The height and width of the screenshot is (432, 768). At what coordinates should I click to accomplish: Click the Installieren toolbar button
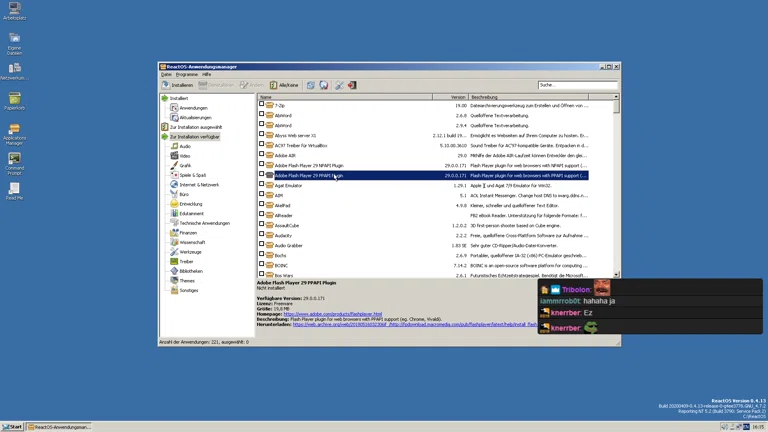(x=177, y=85)
